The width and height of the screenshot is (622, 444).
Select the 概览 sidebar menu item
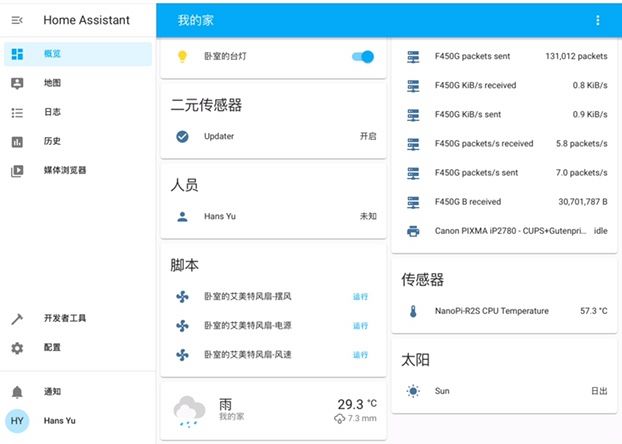click(x=78, y=54)
